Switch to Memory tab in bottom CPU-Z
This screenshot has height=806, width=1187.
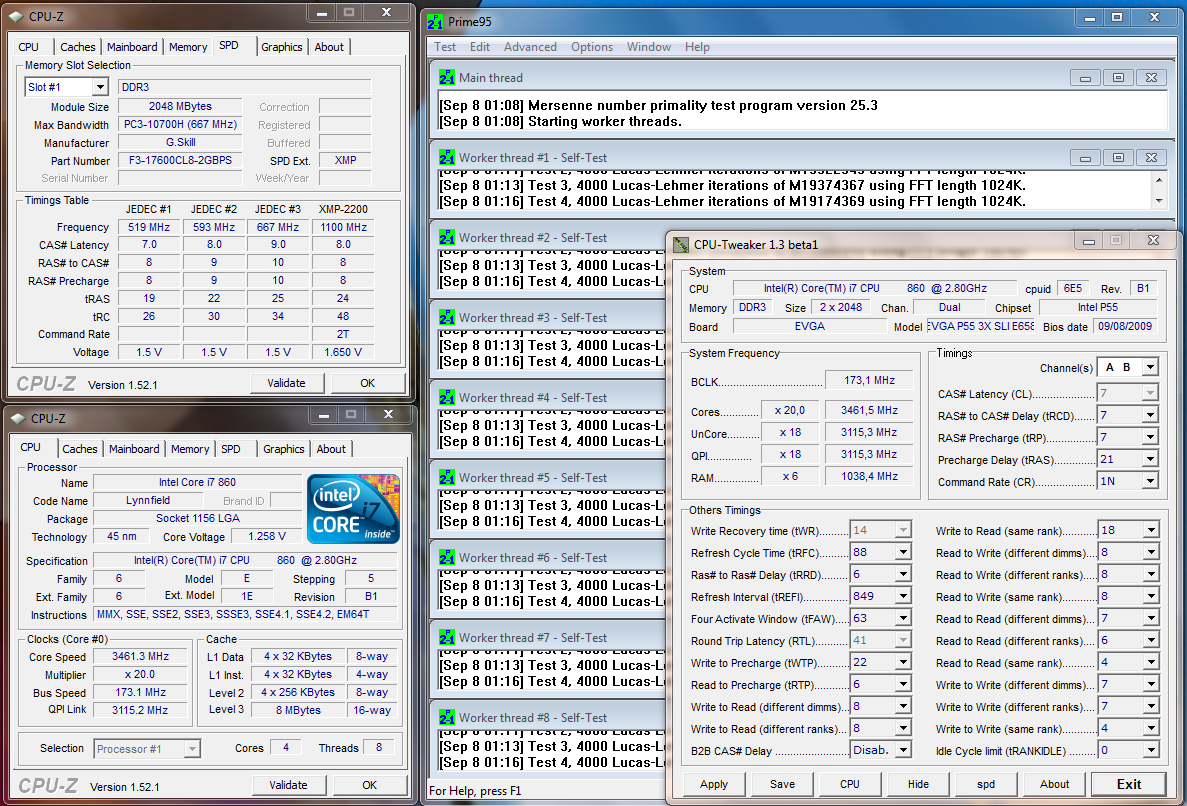pyautogui.click(x=190, y=449)
